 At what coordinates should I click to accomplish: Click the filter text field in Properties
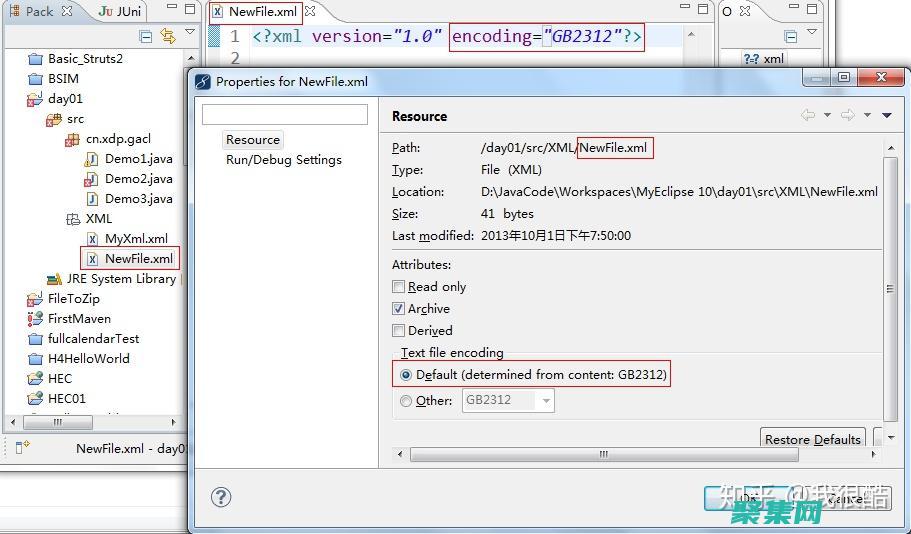[285, 115]
